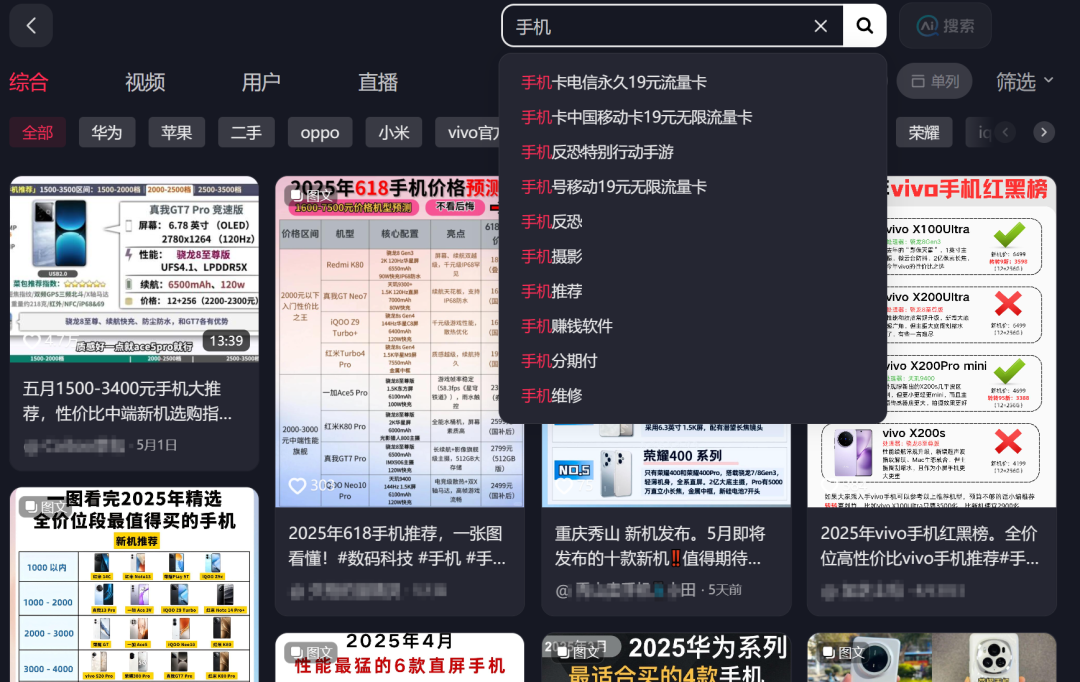Select the 小米 filter chip
Viewport: 1080px width, 682px height.
click(x=394, y=132)
